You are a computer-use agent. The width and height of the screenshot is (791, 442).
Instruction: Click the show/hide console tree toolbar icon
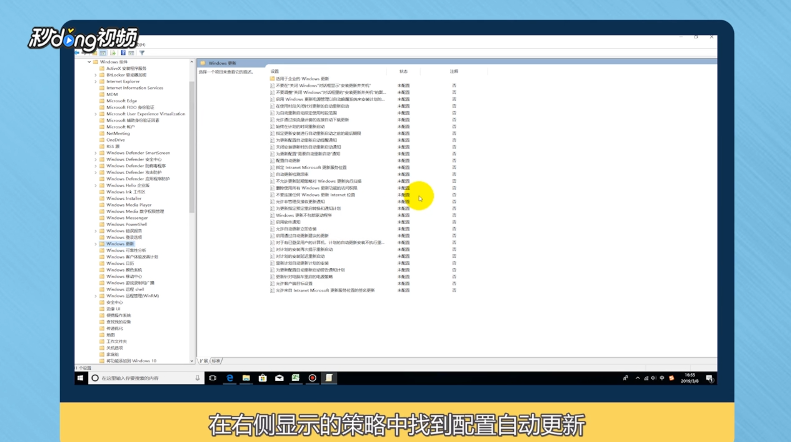click(x=103, y=52)
